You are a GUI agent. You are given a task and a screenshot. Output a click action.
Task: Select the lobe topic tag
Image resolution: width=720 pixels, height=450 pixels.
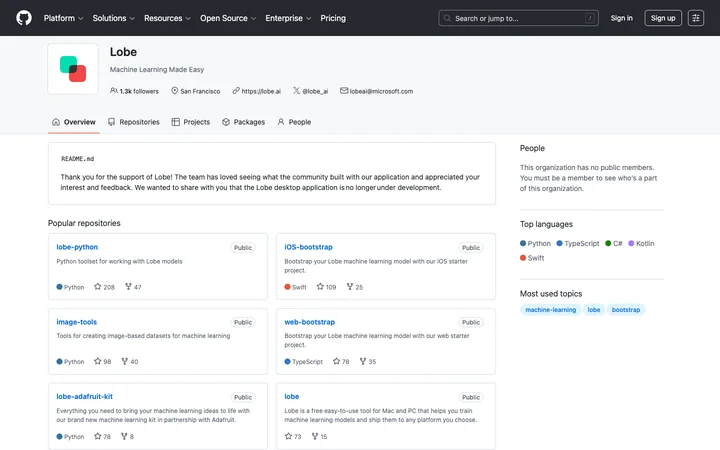[594, 310]
